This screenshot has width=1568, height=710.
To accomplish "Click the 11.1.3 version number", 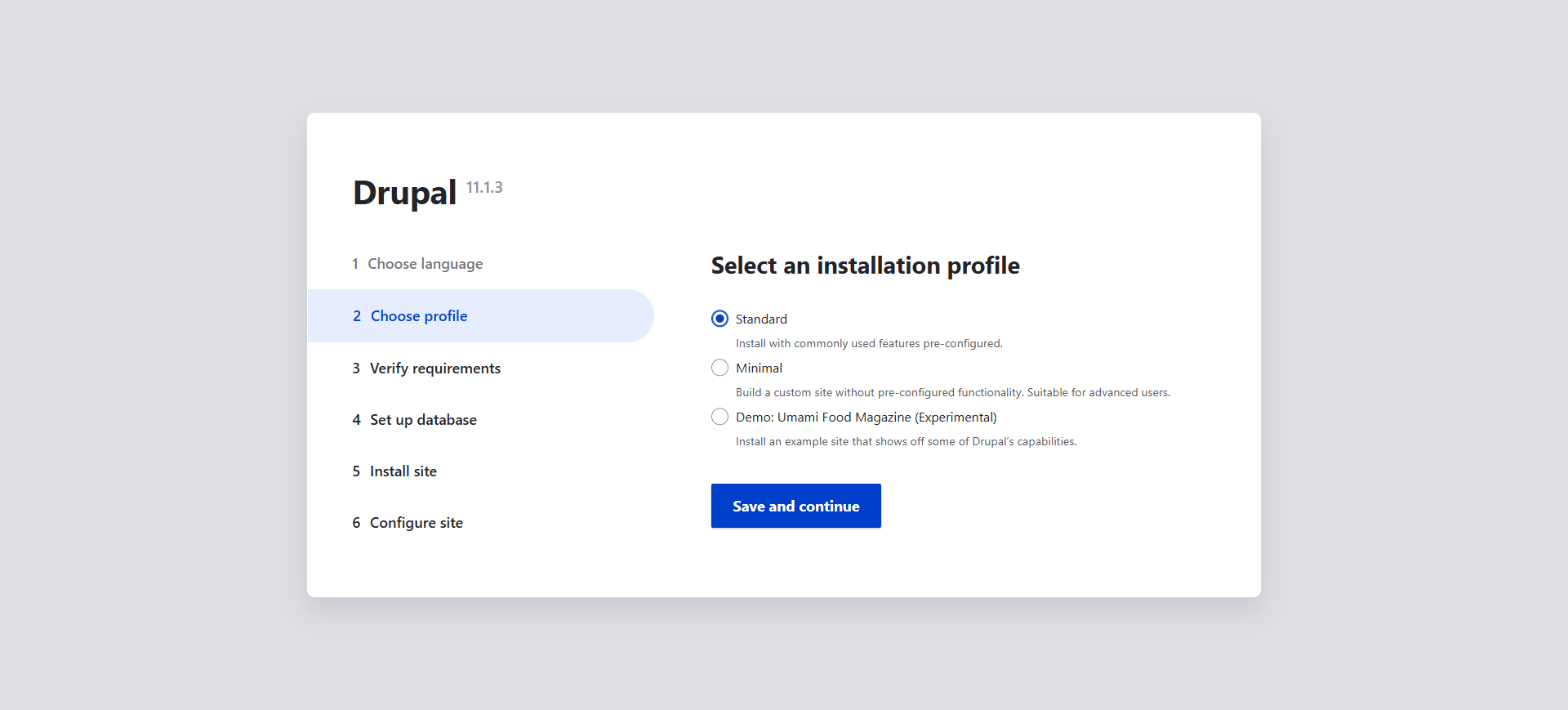I will click(484, 187).
